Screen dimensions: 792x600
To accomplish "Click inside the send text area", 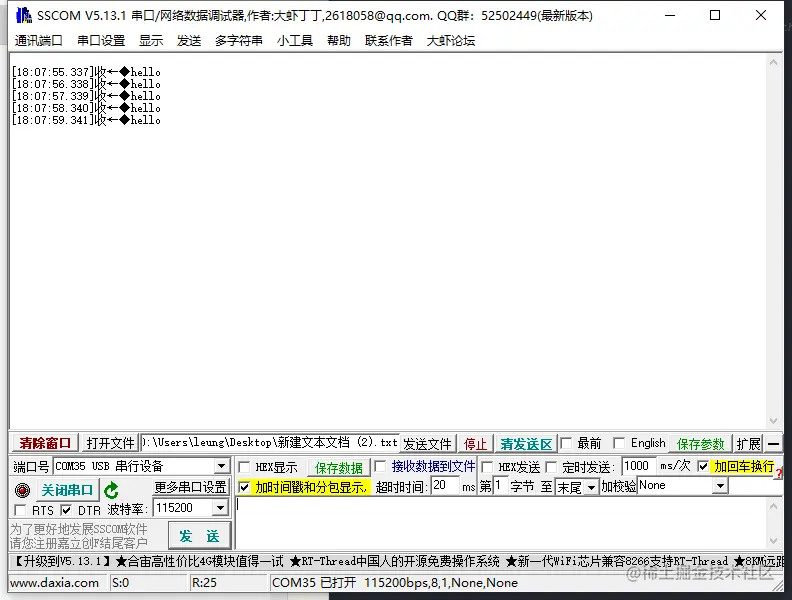I will click(501, 523).
